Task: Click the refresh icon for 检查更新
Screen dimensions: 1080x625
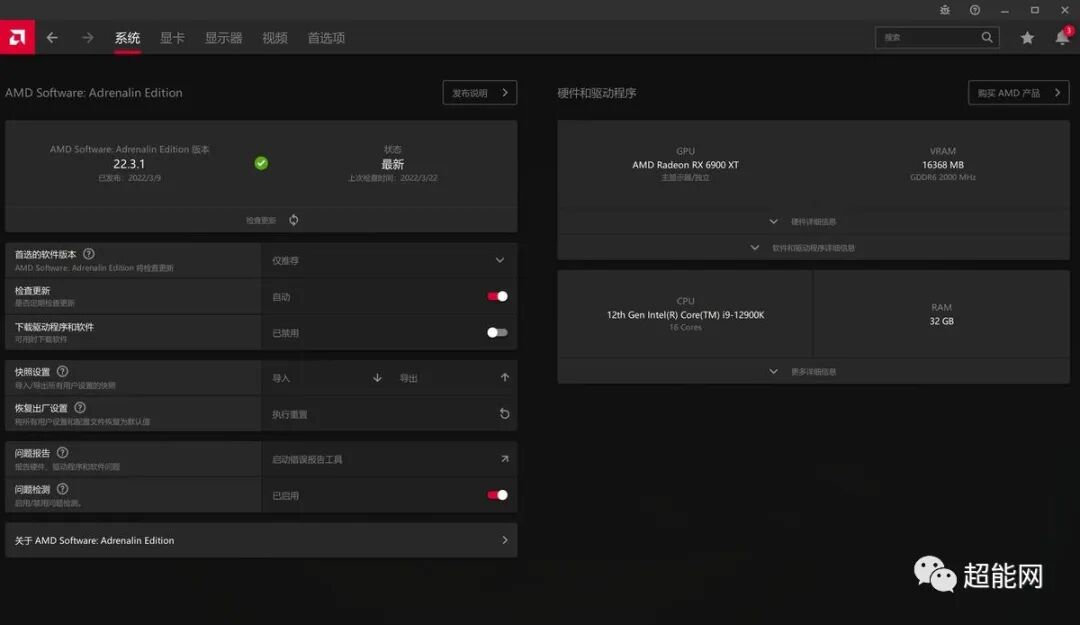Action: coord(293,220)
